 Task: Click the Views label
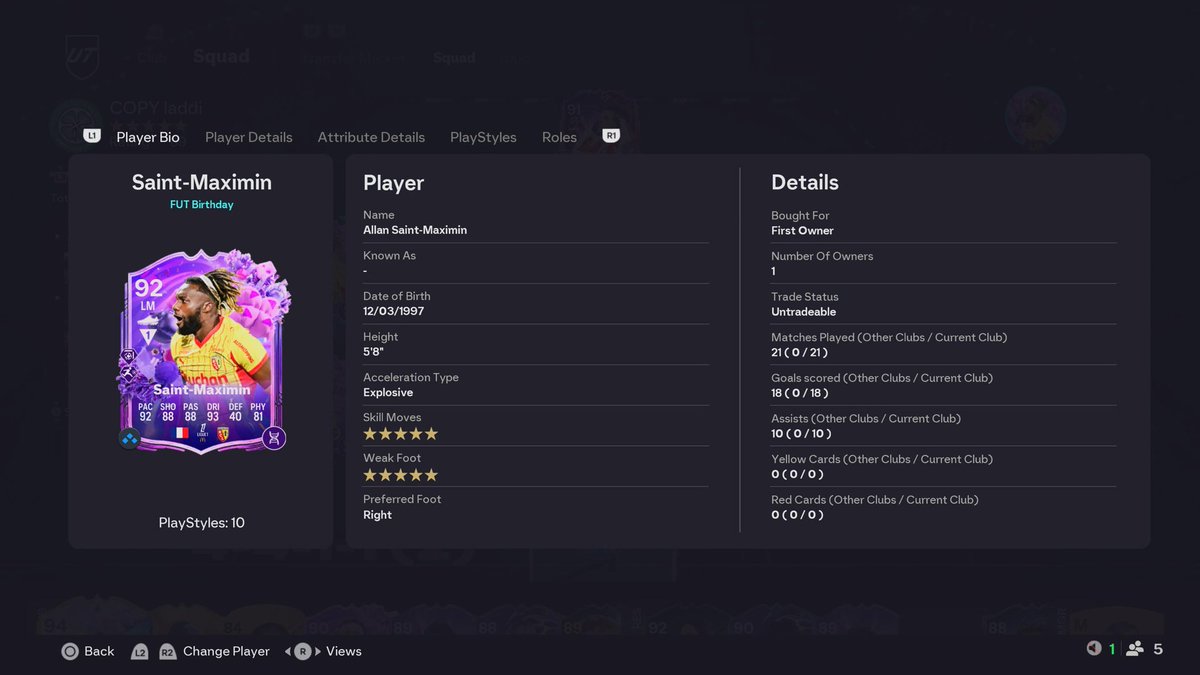click(x=344, y=651)
